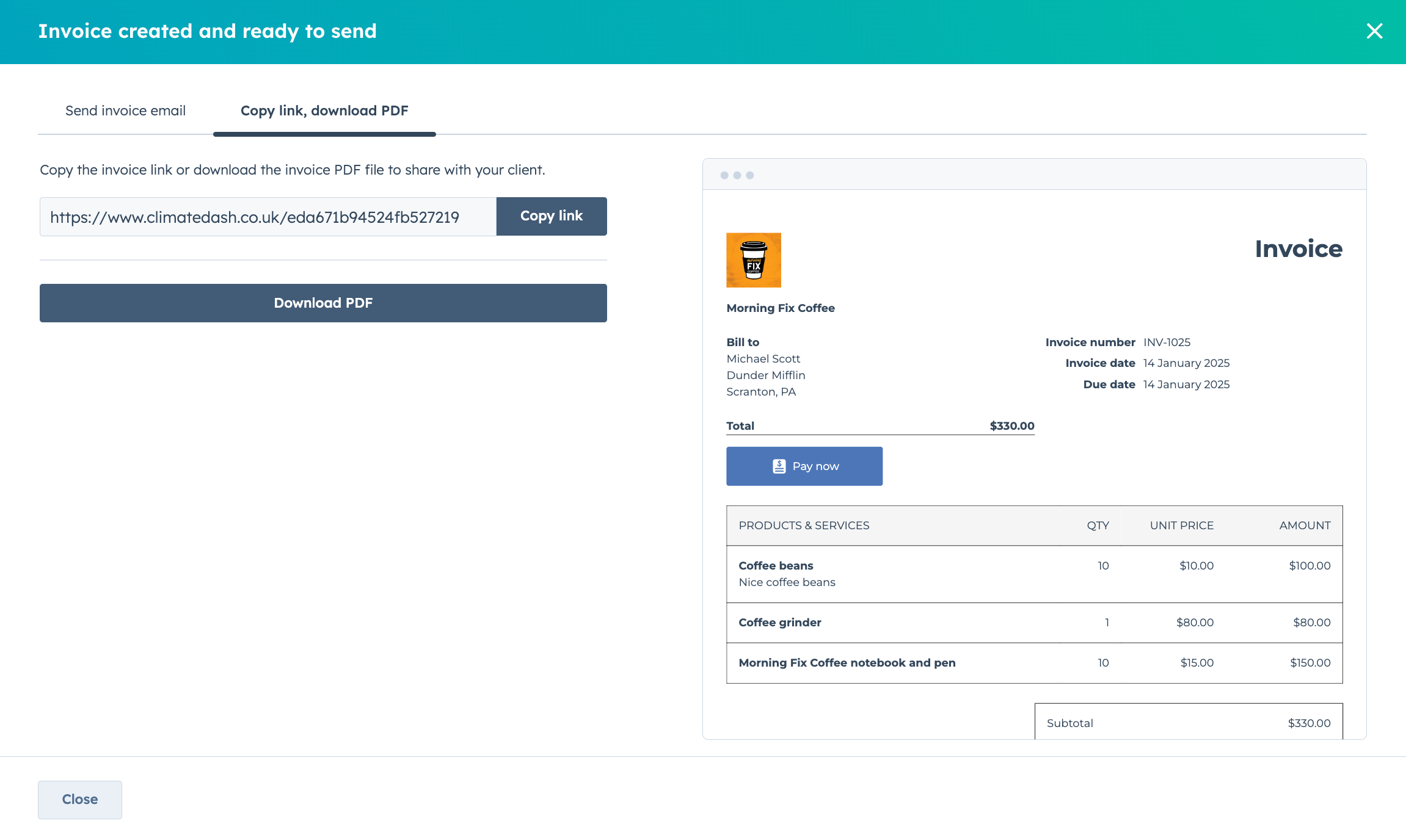This screenshot has width=1406, height=840.
Task: Select the Copy link, download PDF tab
Action: [x=324, y=110]
